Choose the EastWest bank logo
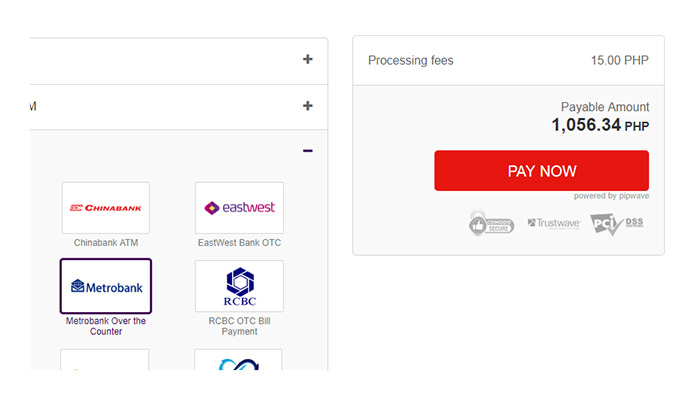 tap(239, 208)
